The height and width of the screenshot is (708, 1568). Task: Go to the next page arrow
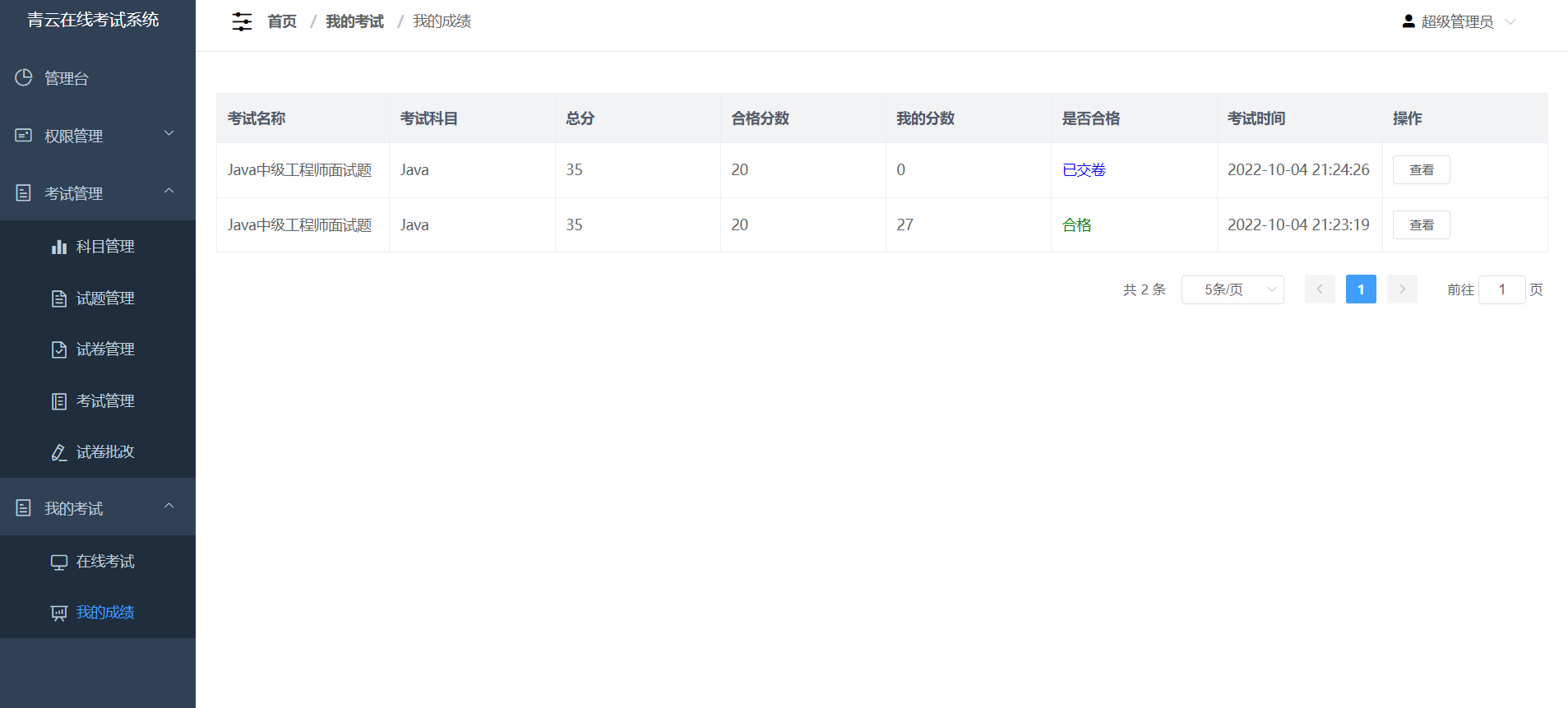(1402, 289)
